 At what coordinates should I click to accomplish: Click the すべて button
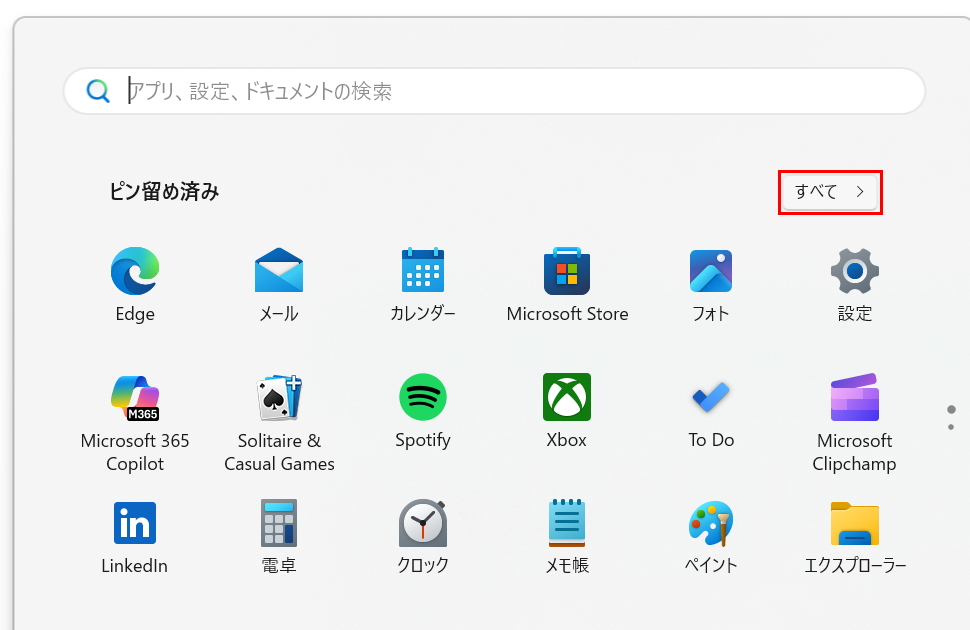[830, 192]
